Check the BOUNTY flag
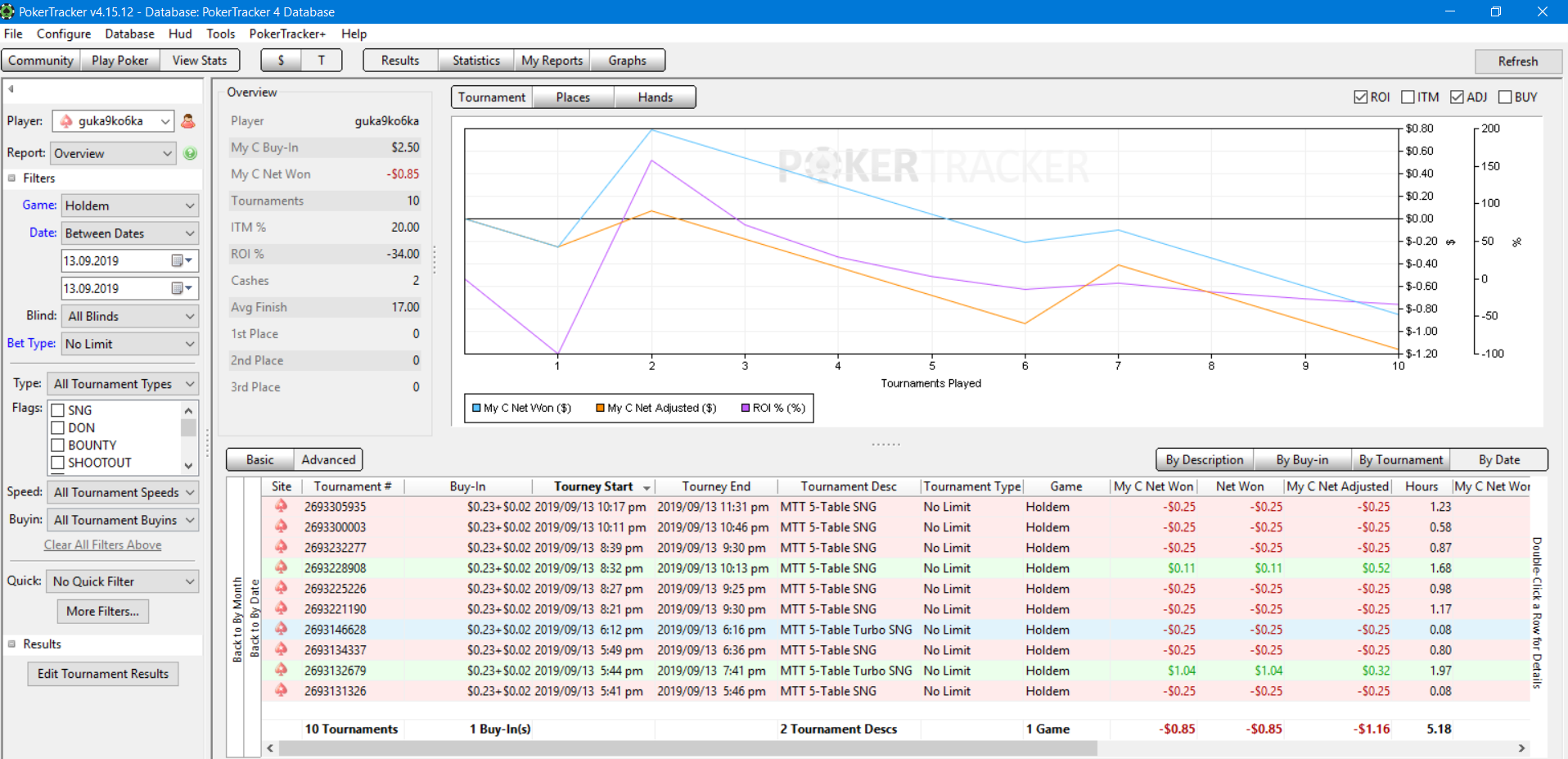Image resolution: width=1568 pixels, height=759 pixels. coord(58,445)
